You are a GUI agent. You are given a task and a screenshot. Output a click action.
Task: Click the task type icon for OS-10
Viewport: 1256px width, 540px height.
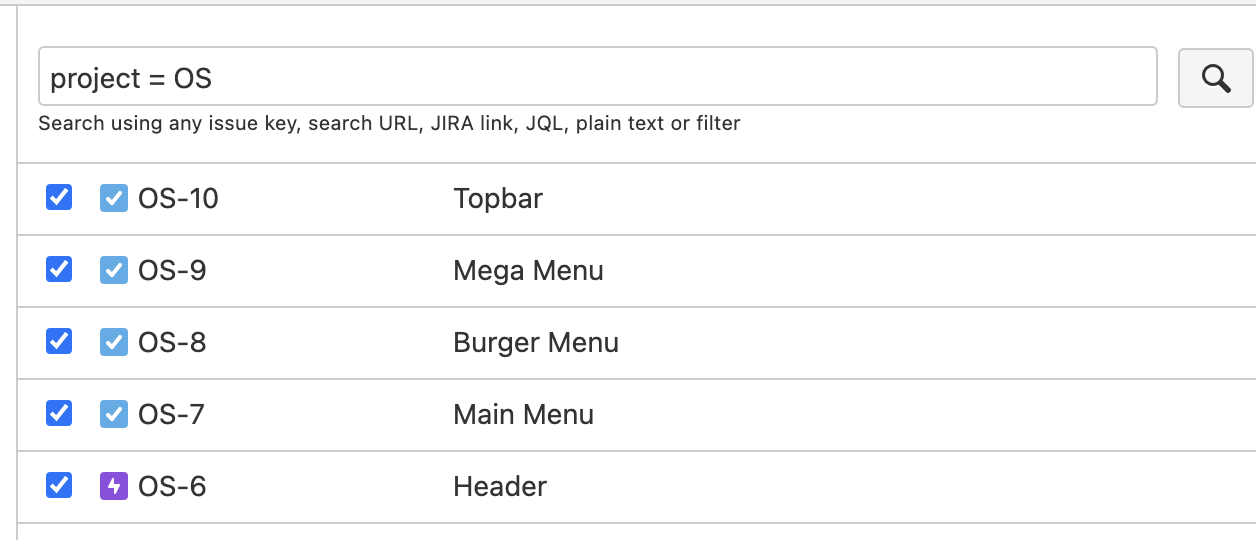coord(114,198)
